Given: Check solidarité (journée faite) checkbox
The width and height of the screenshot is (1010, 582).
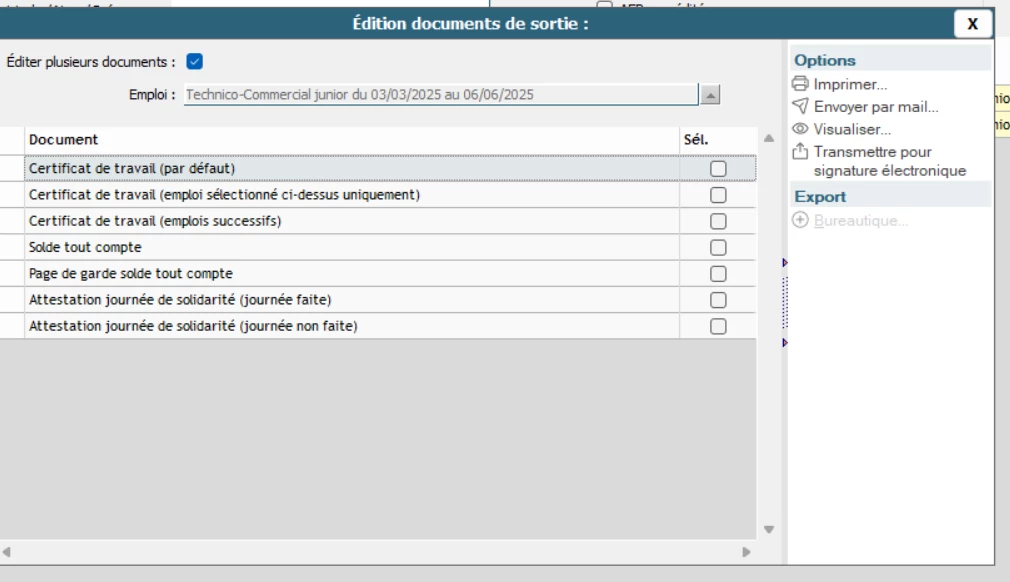Looking at the screenshot, I should [718, 301].
